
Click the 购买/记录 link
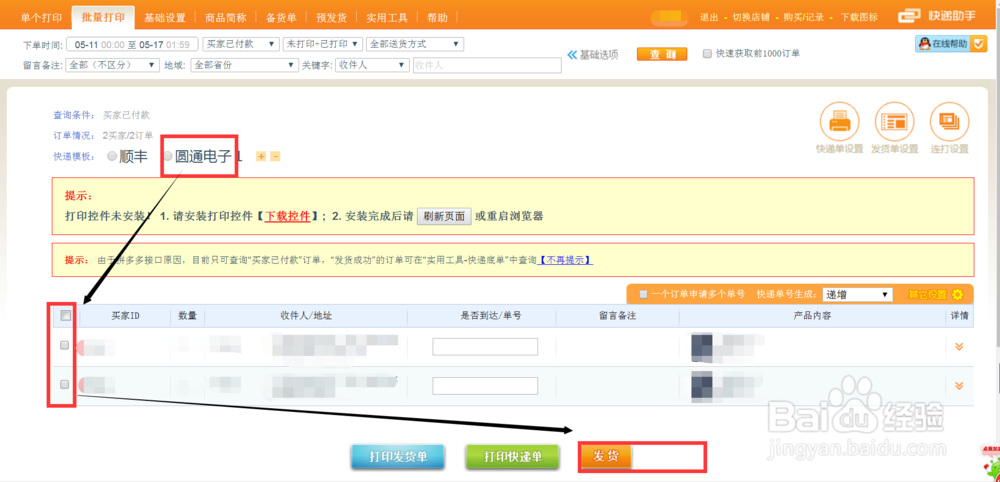802,17
